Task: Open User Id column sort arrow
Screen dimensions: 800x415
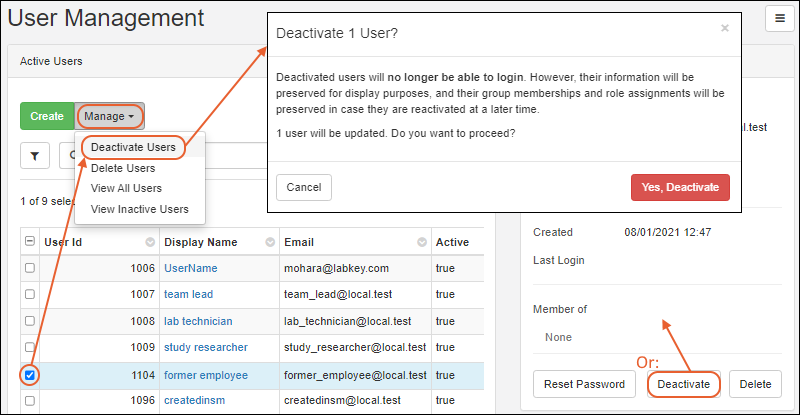Action: (150, 242)
